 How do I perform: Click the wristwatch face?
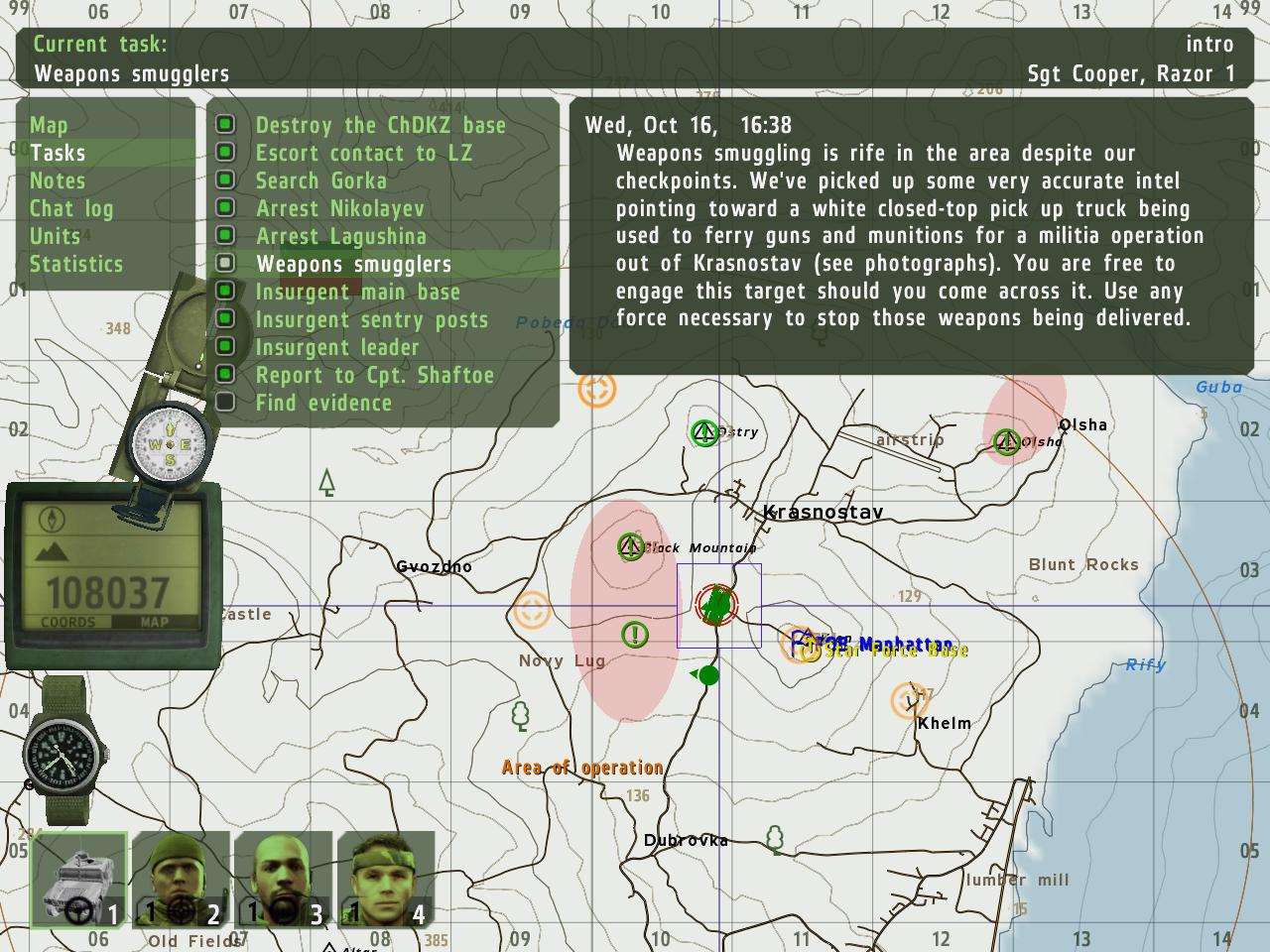pyautogui.click(x=63, y=757)
